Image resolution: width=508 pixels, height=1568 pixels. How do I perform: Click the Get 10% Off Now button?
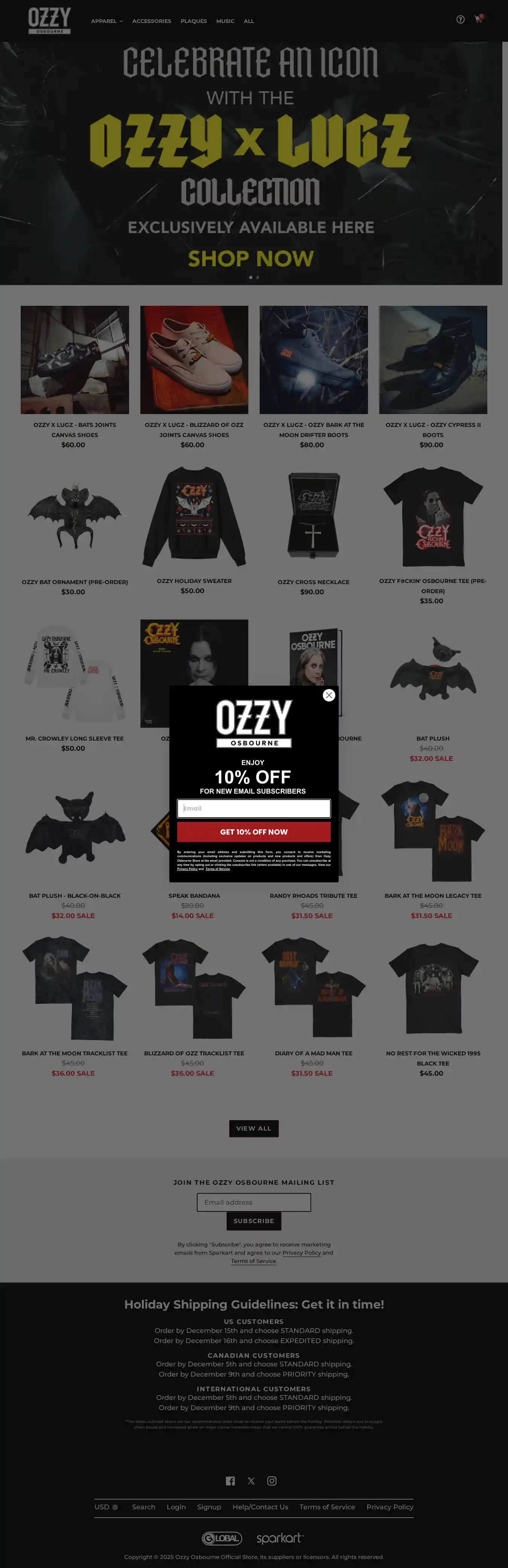[x=254, y=832]
